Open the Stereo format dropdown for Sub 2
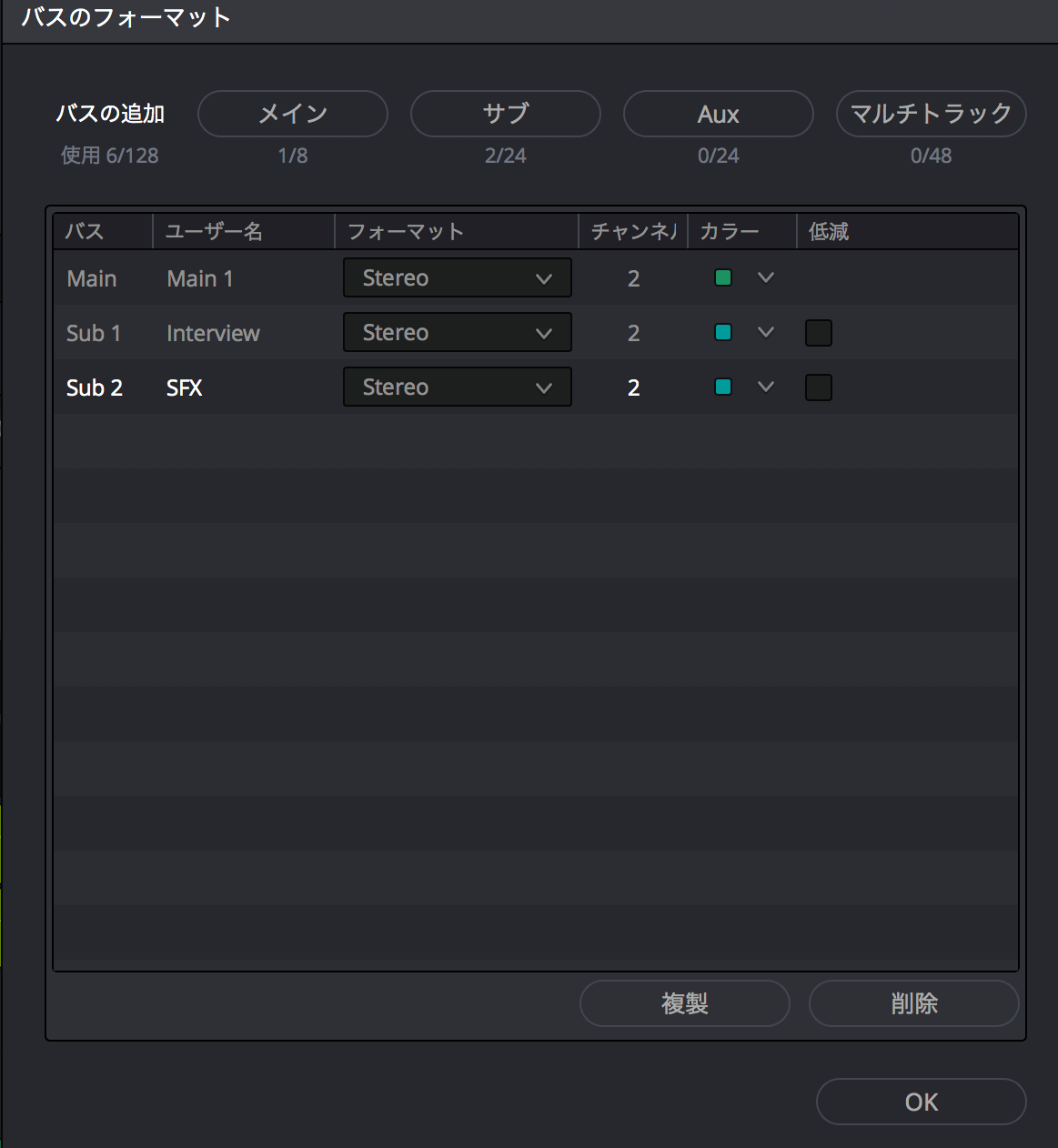Viewport: 1058px width, 1148px height. [457, 388]
